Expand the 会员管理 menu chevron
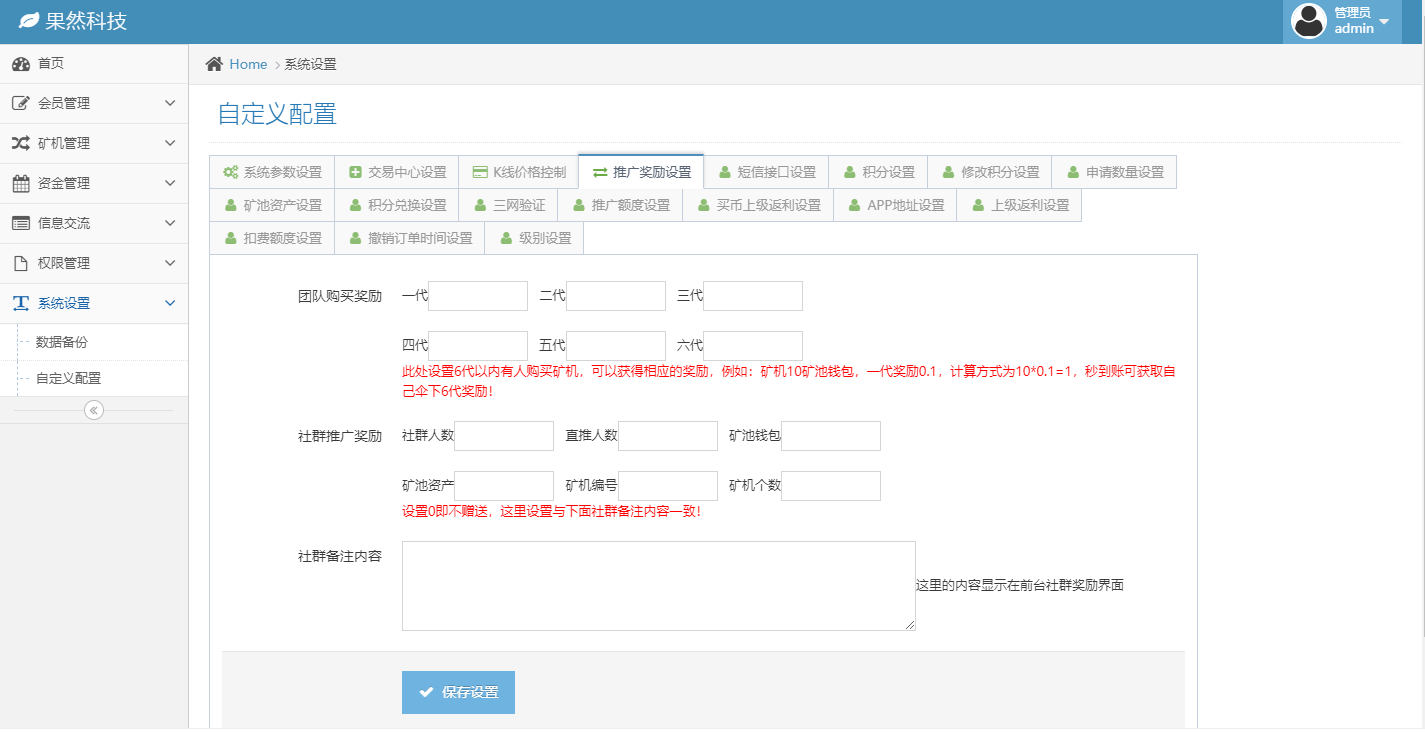This screenshot has width=1425, height=732. coord(170,104)
